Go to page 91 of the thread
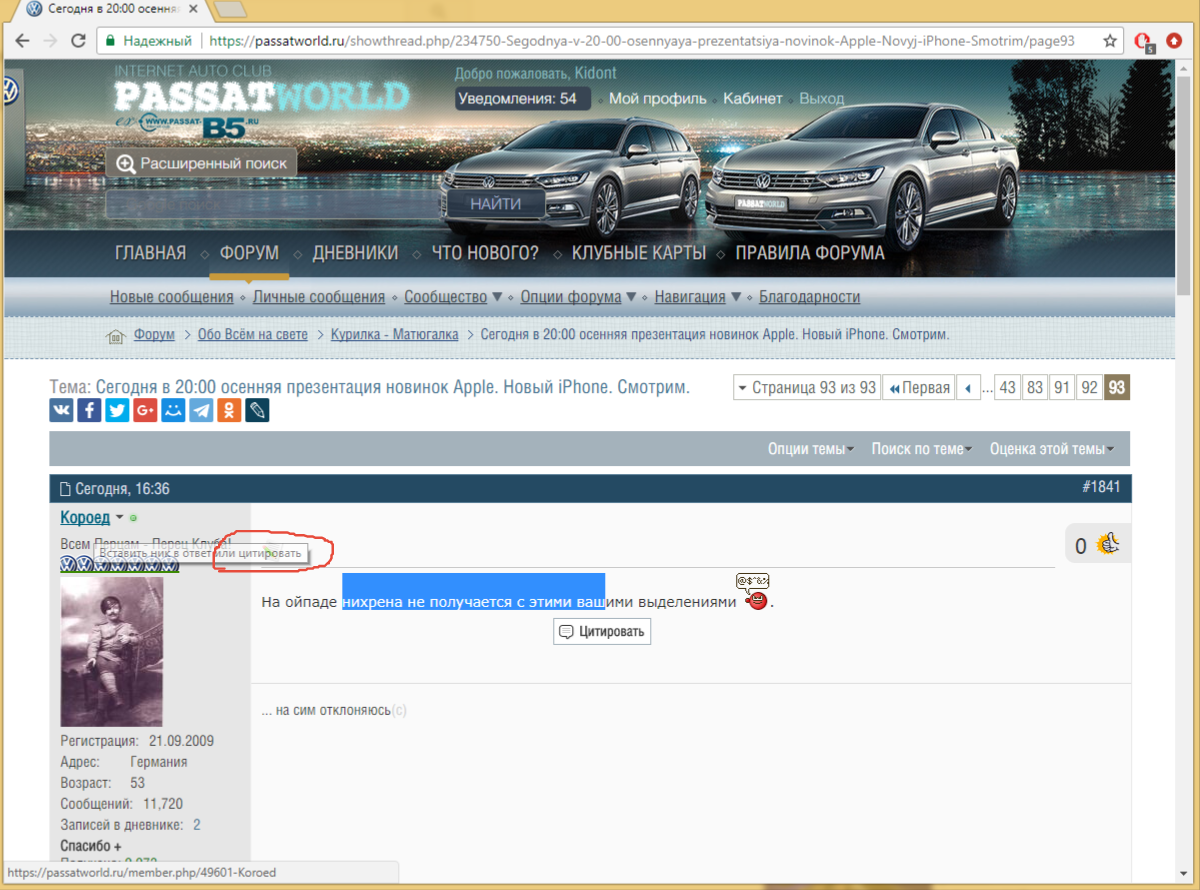 click(1062, 388)
